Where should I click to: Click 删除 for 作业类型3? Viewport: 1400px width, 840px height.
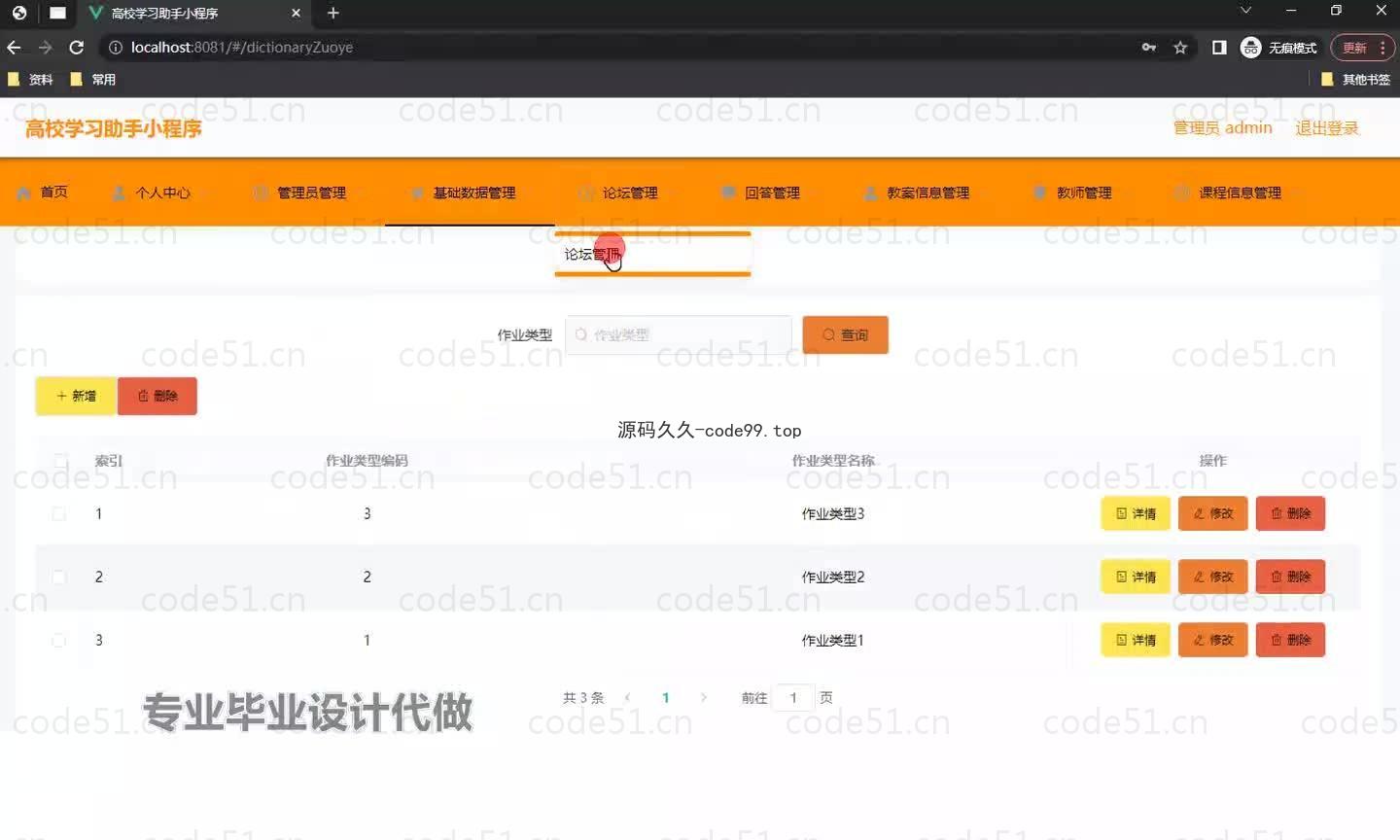[1290, 513]
